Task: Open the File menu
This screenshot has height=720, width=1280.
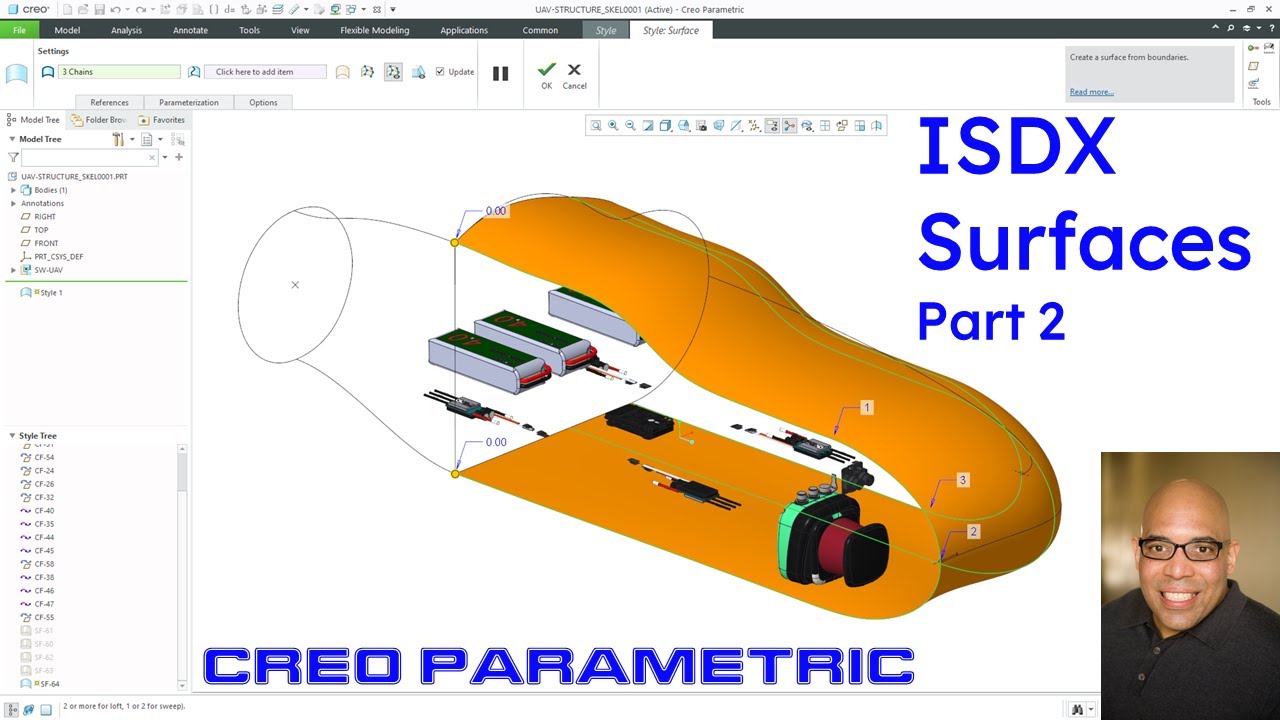Action: coord(19,30)
